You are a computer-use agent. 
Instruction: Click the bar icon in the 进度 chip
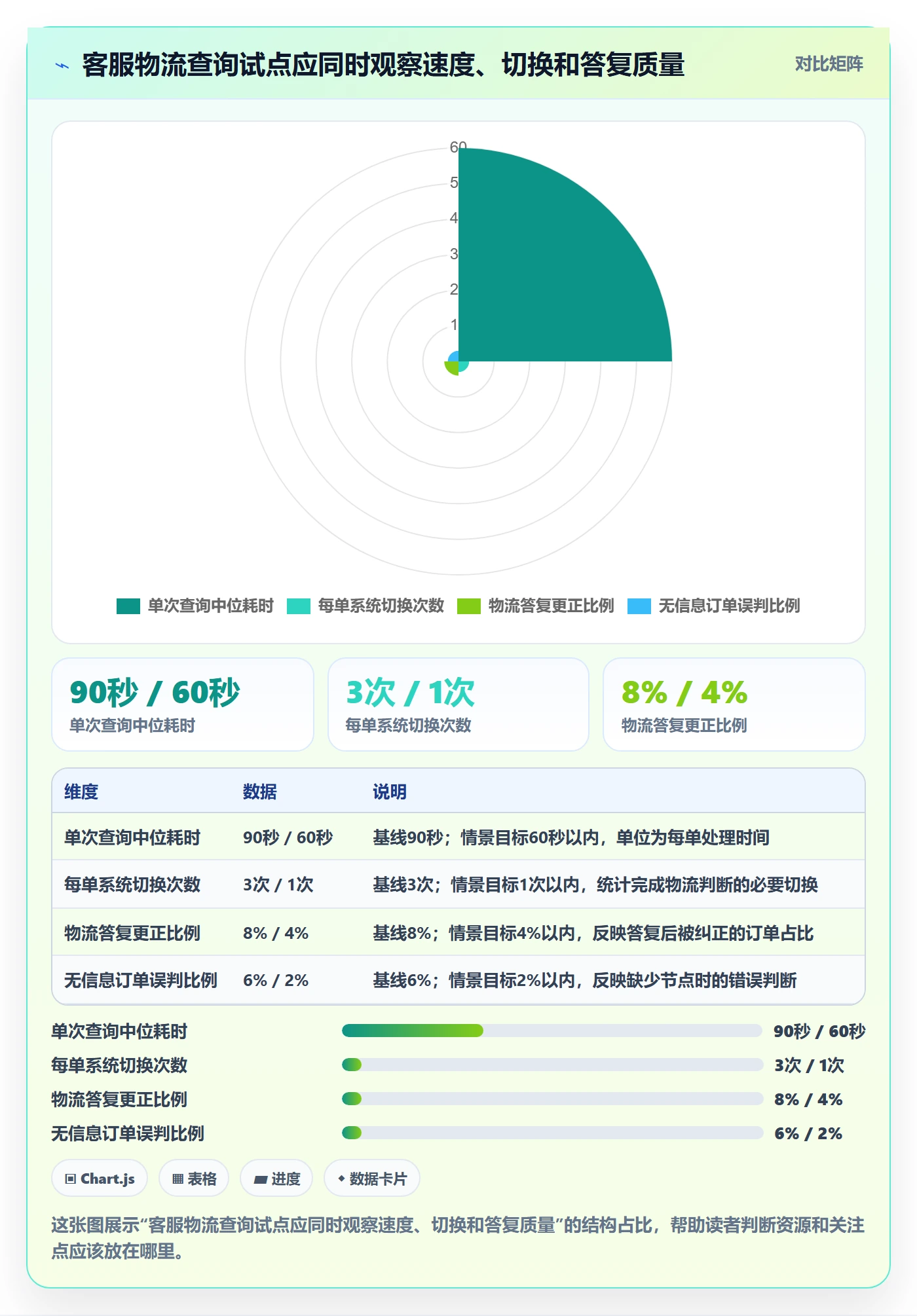click(261, 1180)
